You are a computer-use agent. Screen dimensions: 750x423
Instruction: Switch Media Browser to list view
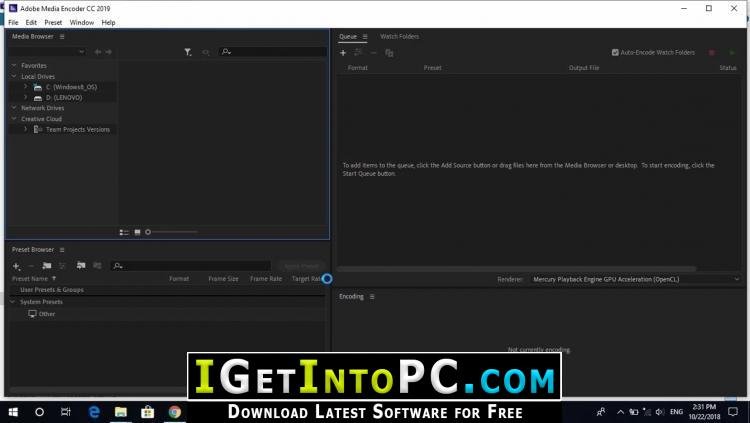click(124, 232)
